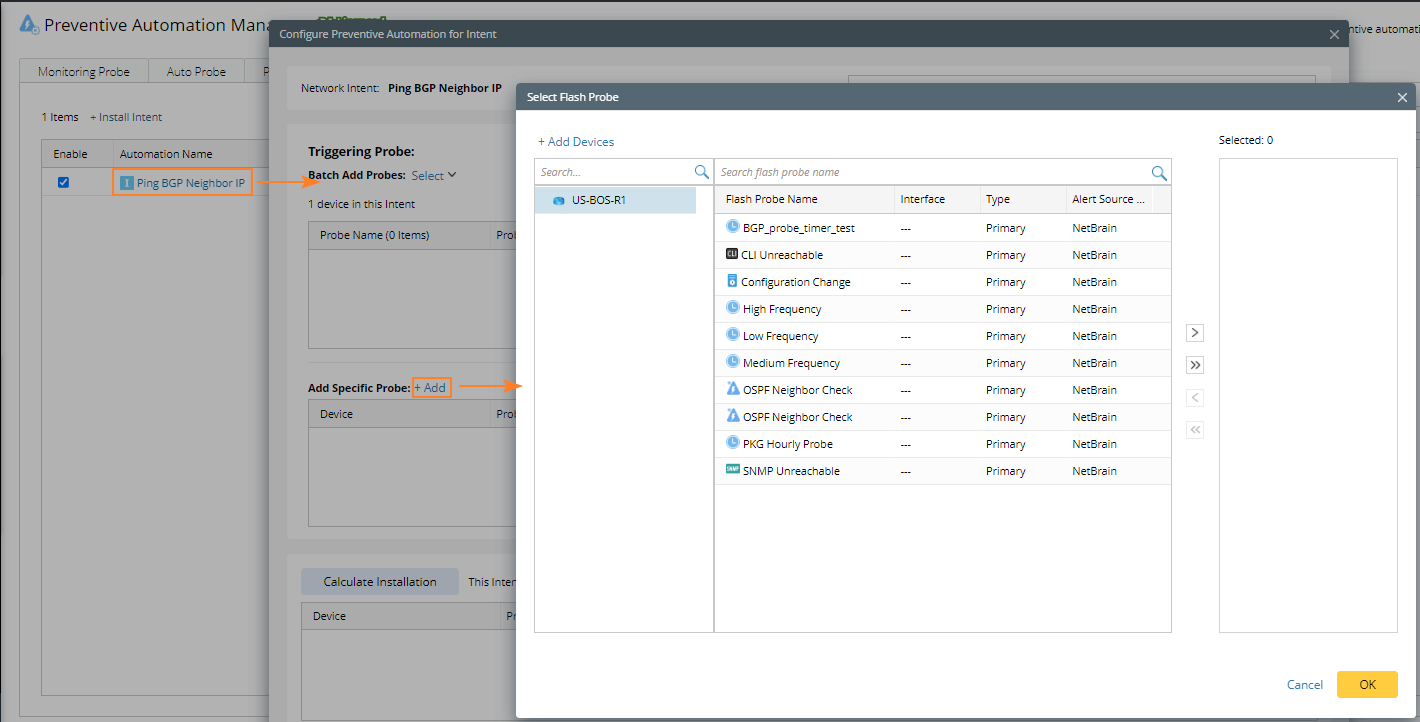Switch to the Monitoring Probe tab
This screenshot has width=1420, height=722.
click(x=84, y=72)
